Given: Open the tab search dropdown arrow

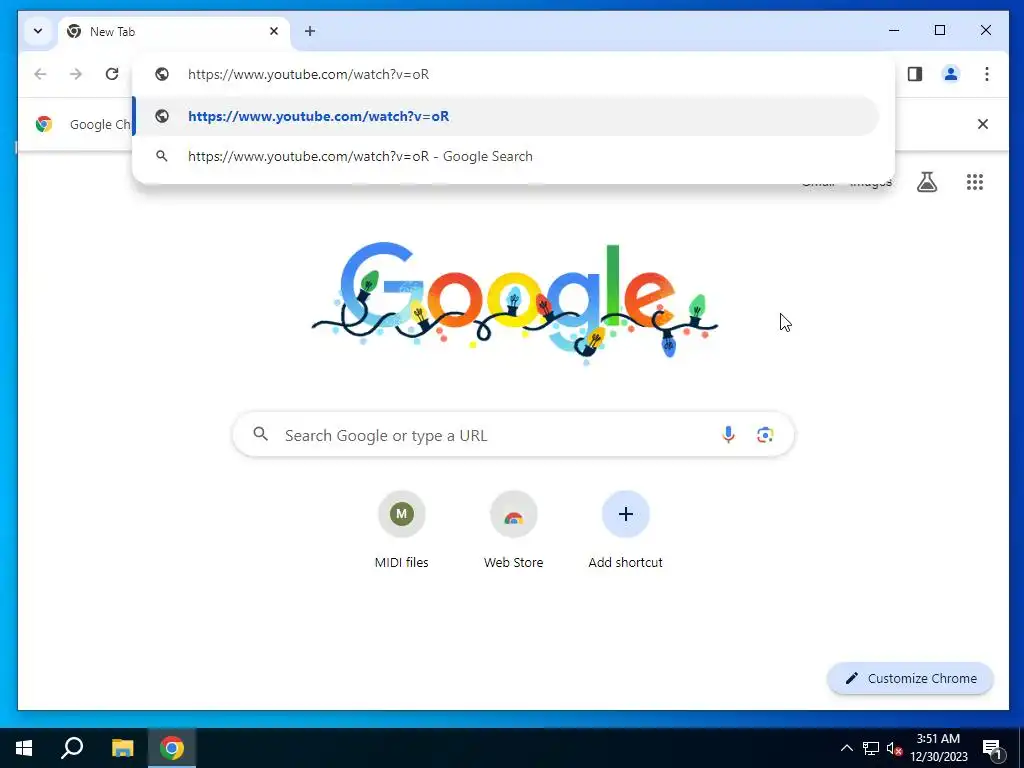Looking at the screenshot, I should 38,31.
